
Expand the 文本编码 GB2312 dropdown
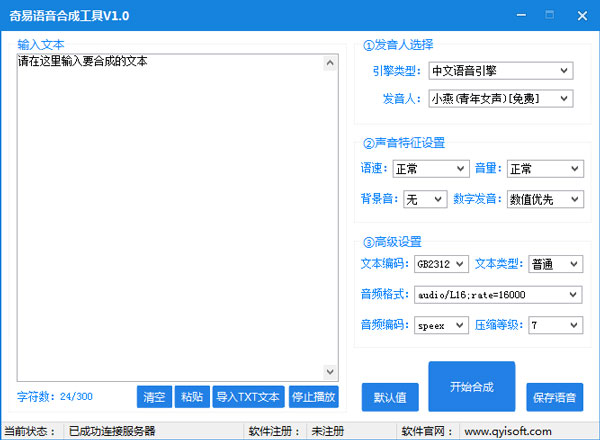(x=441, y=264)
